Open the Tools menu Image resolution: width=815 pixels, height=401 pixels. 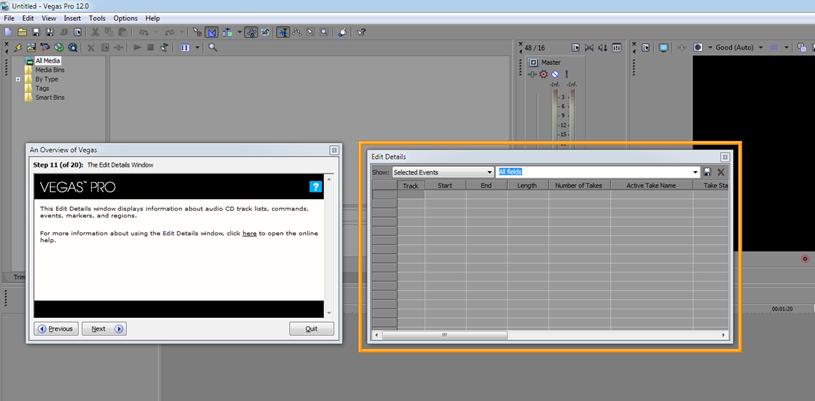97,18
